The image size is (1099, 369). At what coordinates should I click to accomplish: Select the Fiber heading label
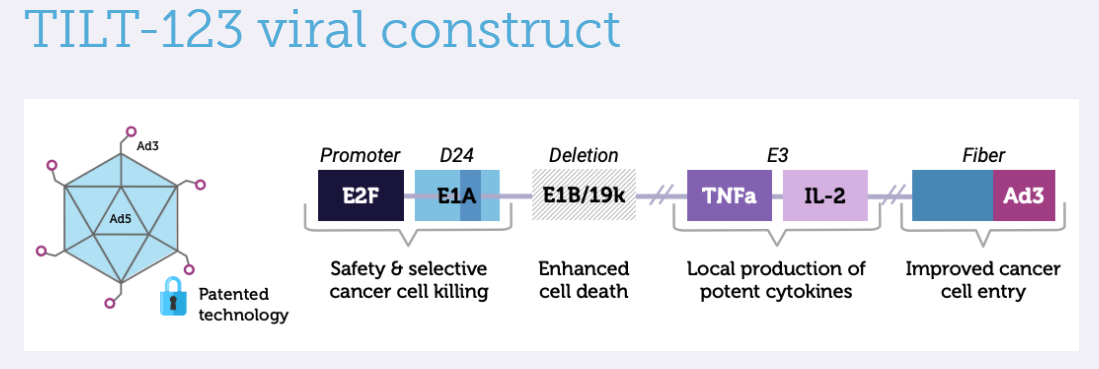(x=983, y=155)
